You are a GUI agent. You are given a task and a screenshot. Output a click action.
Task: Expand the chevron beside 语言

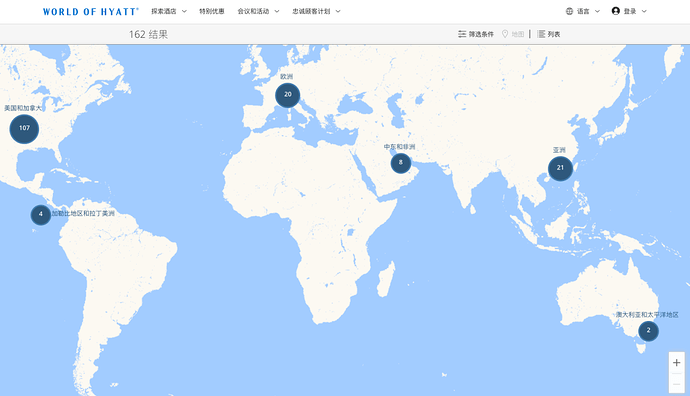click(x=597, y=11)
